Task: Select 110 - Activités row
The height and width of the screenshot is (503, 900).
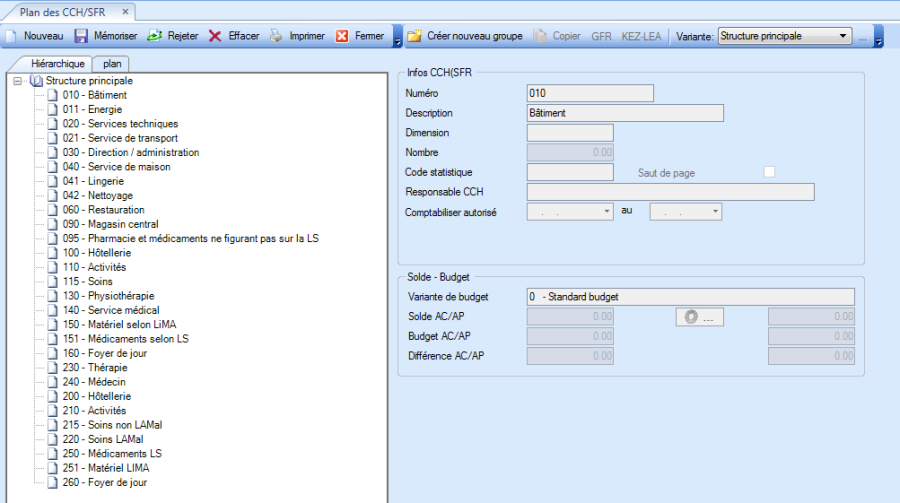Action: point(94,268)
